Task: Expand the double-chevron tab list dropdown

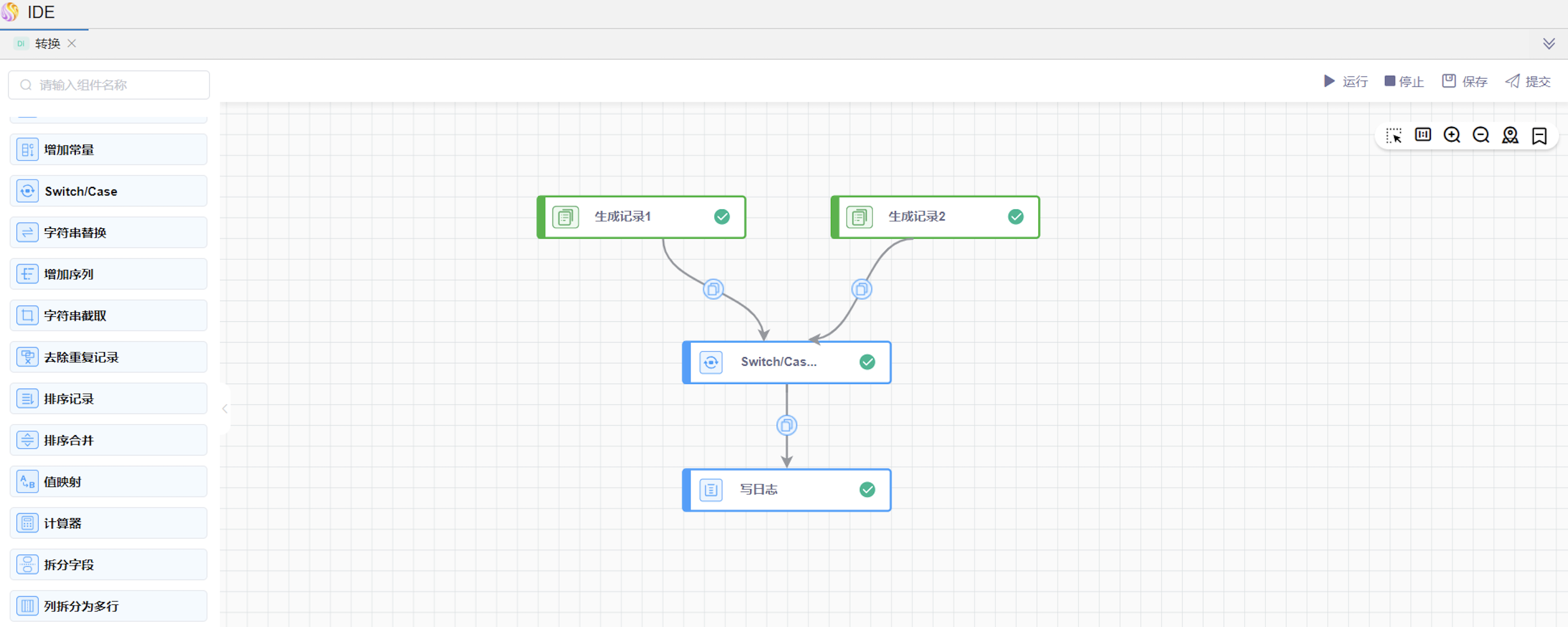Action: [1549, 44]
